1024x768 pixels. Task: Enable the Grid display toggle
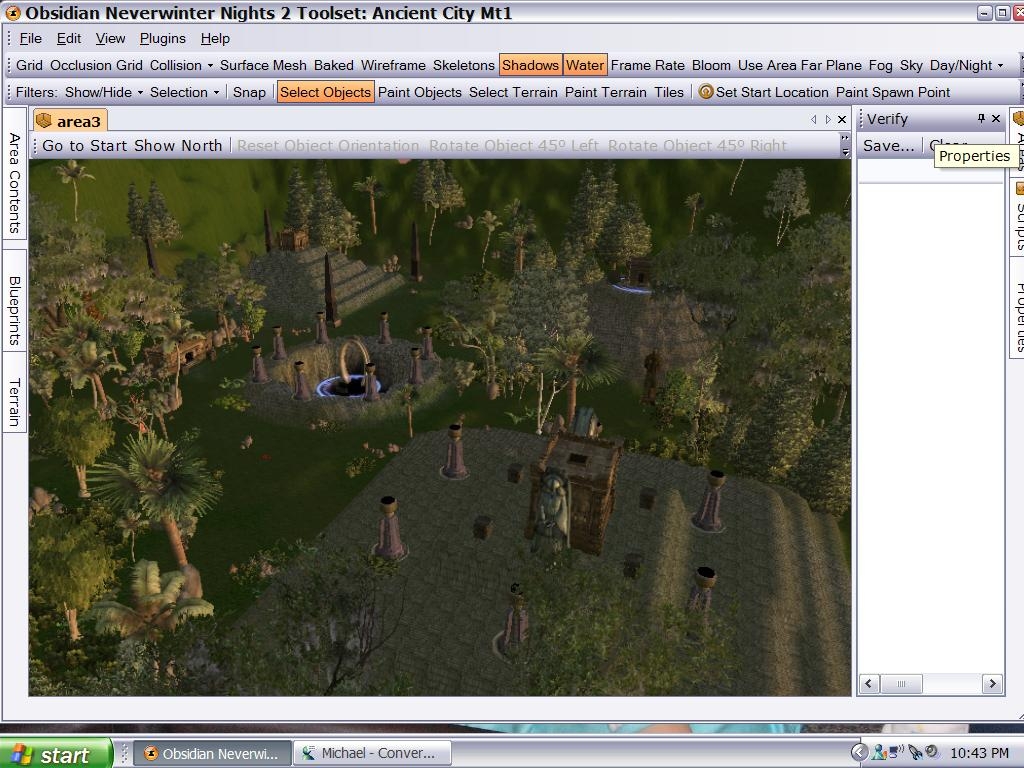tap(29, 65)
